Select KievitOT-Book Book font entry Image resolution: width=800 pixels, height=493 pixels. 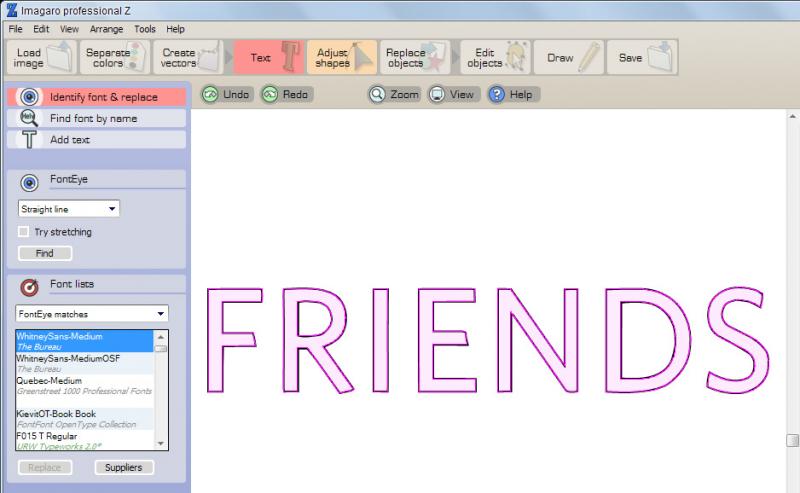pos(84,418)
